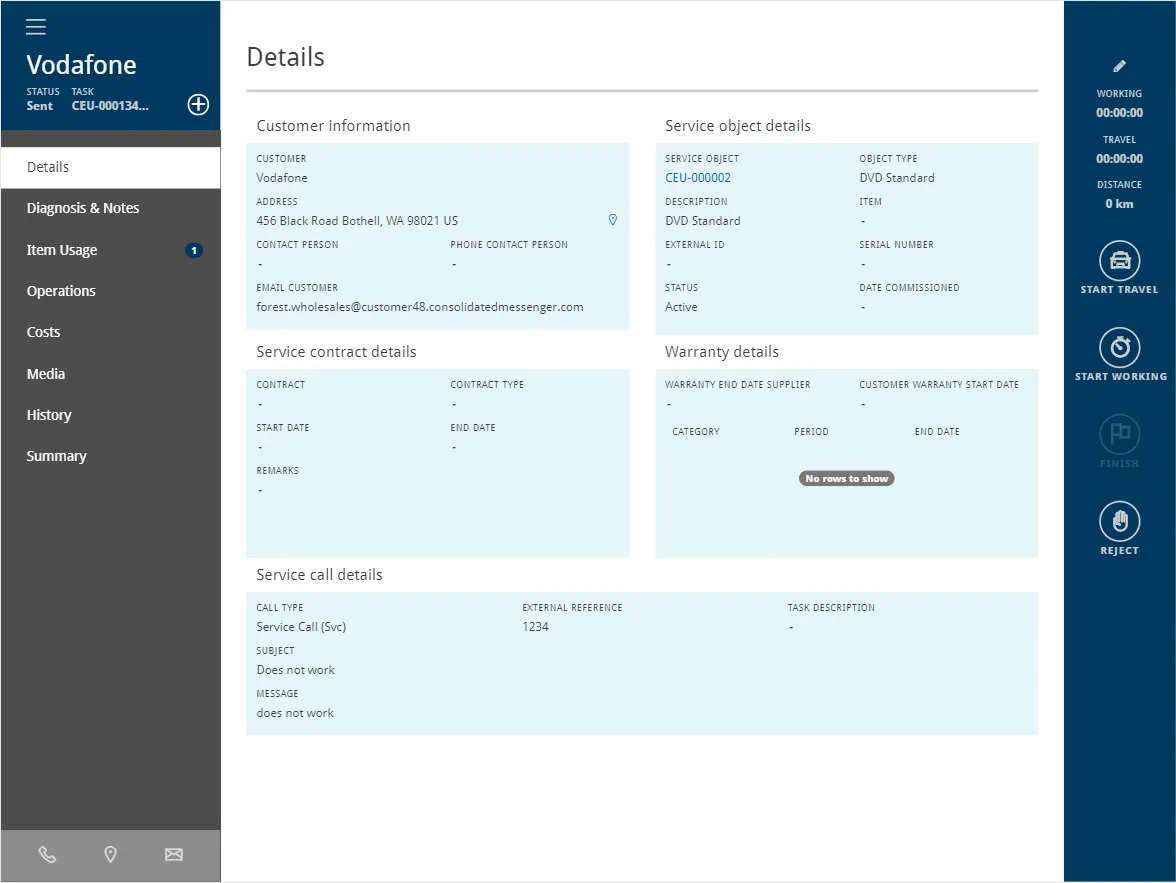Switch to the Operations section
Image resolution: width=1176 pixels, height=883 pixels.
point(61,291)
